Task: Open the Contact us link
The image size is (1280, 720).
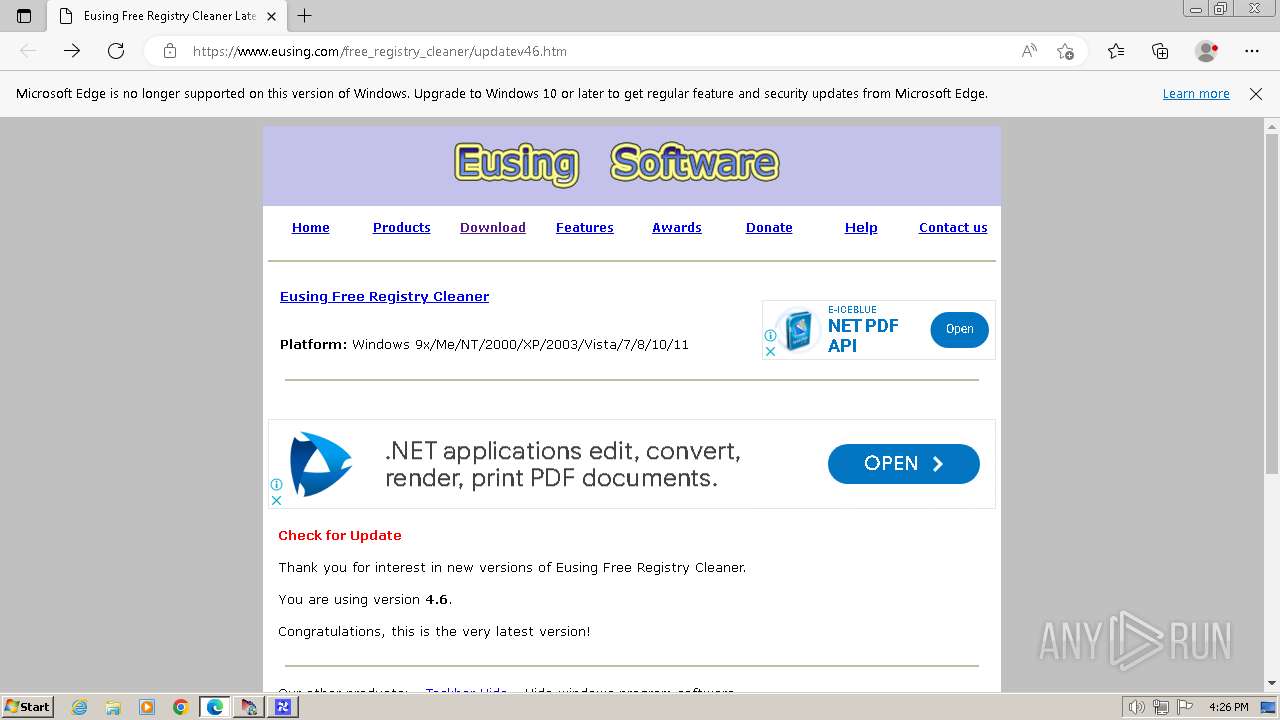Action: tap(953, 228)
